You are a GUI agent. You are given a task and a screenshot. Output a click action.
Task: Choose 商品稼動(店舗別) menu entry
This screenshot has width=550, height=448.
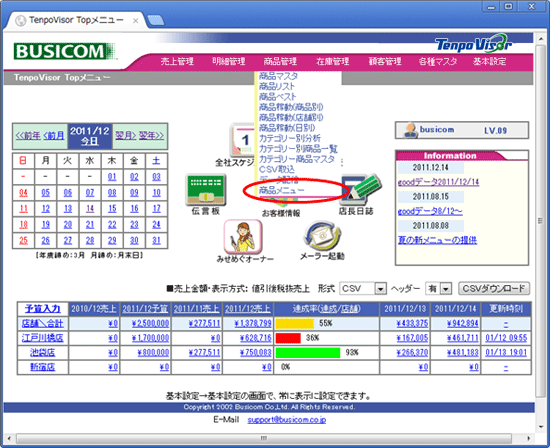(291, 117)
